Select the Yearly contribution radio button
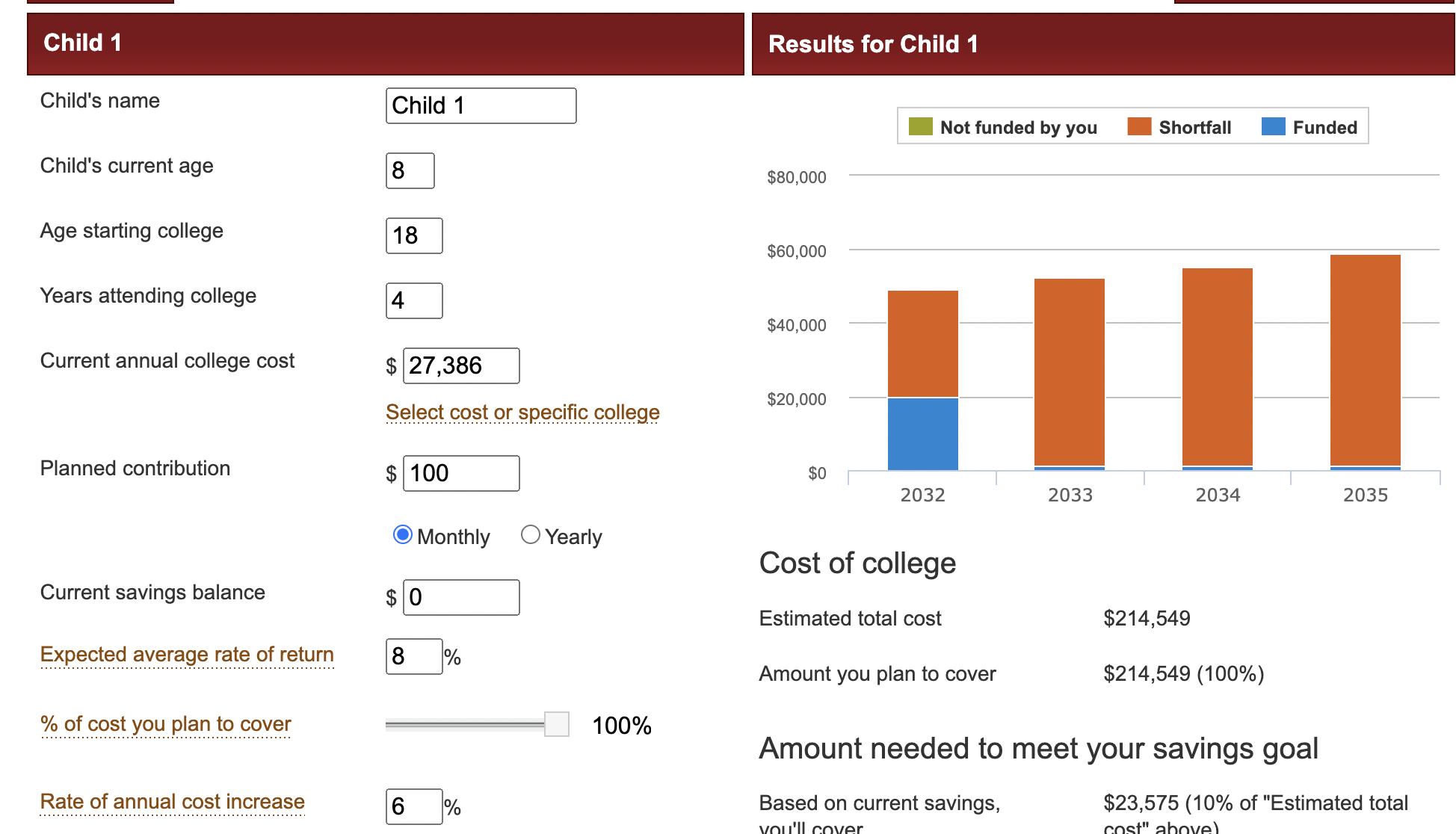 click(x=531, y=535)
